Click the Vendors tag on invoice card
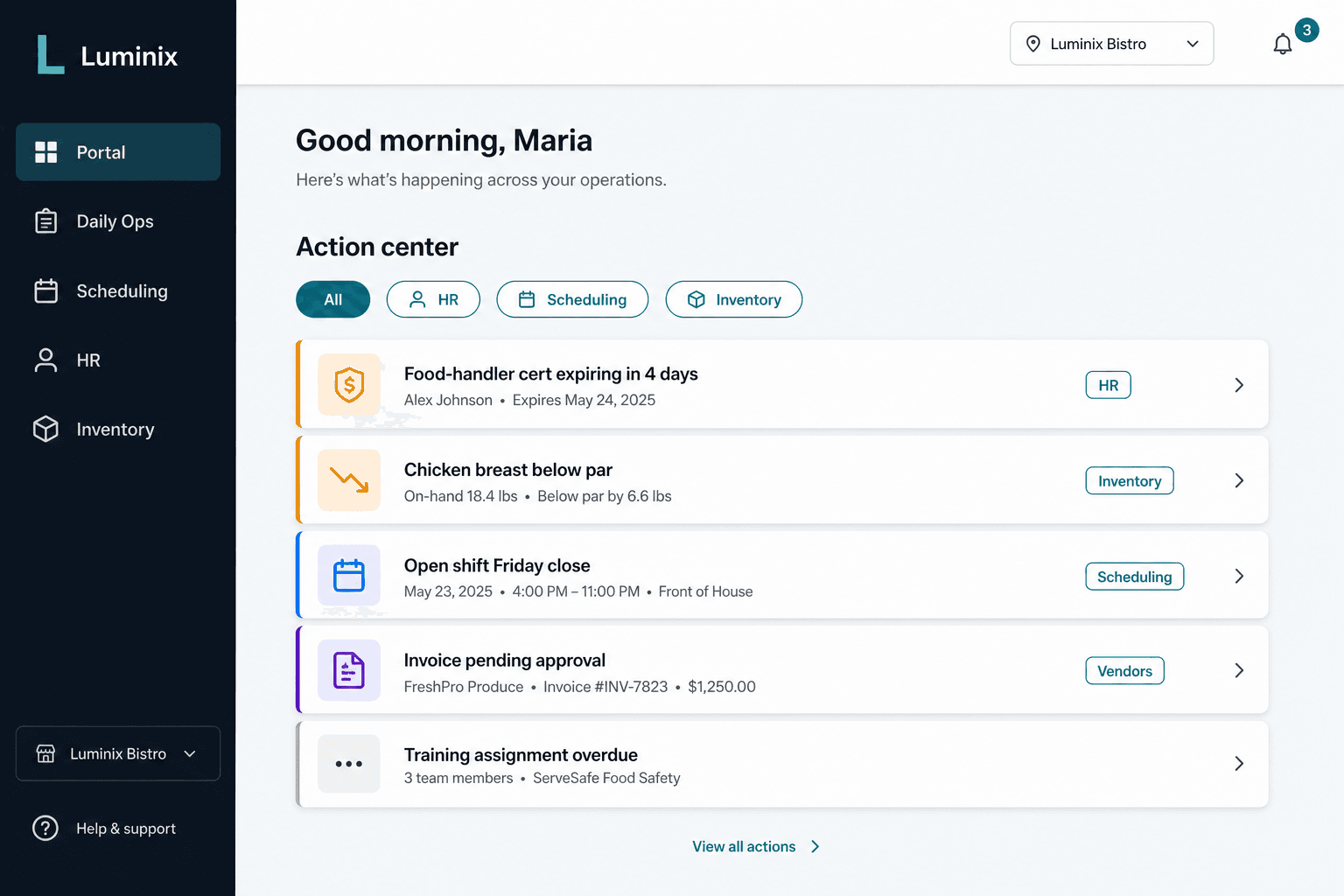Viewport: 1344px width, 896px height. (1125, 670)
